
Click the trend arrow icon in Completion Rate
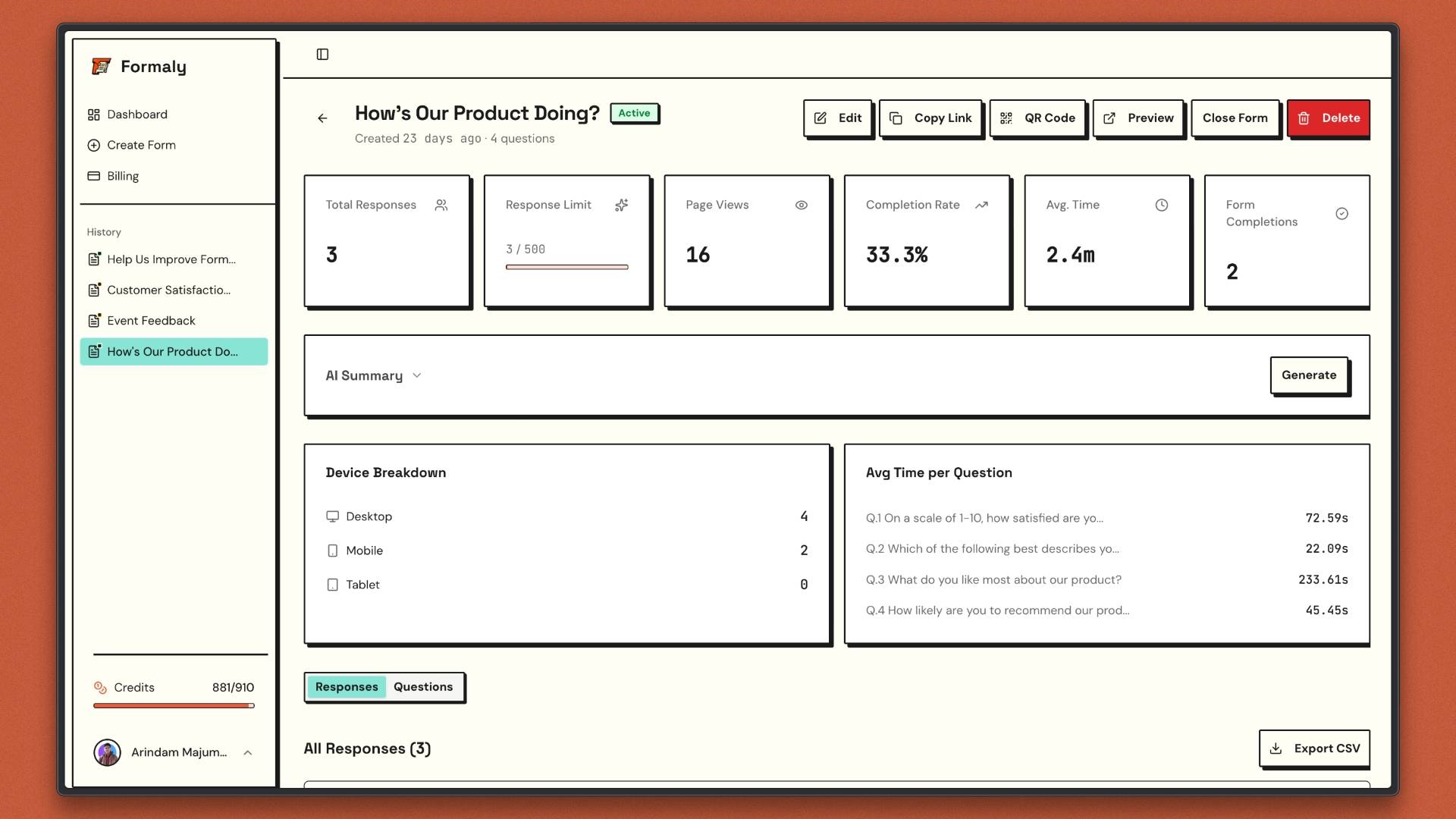(981, 206)
